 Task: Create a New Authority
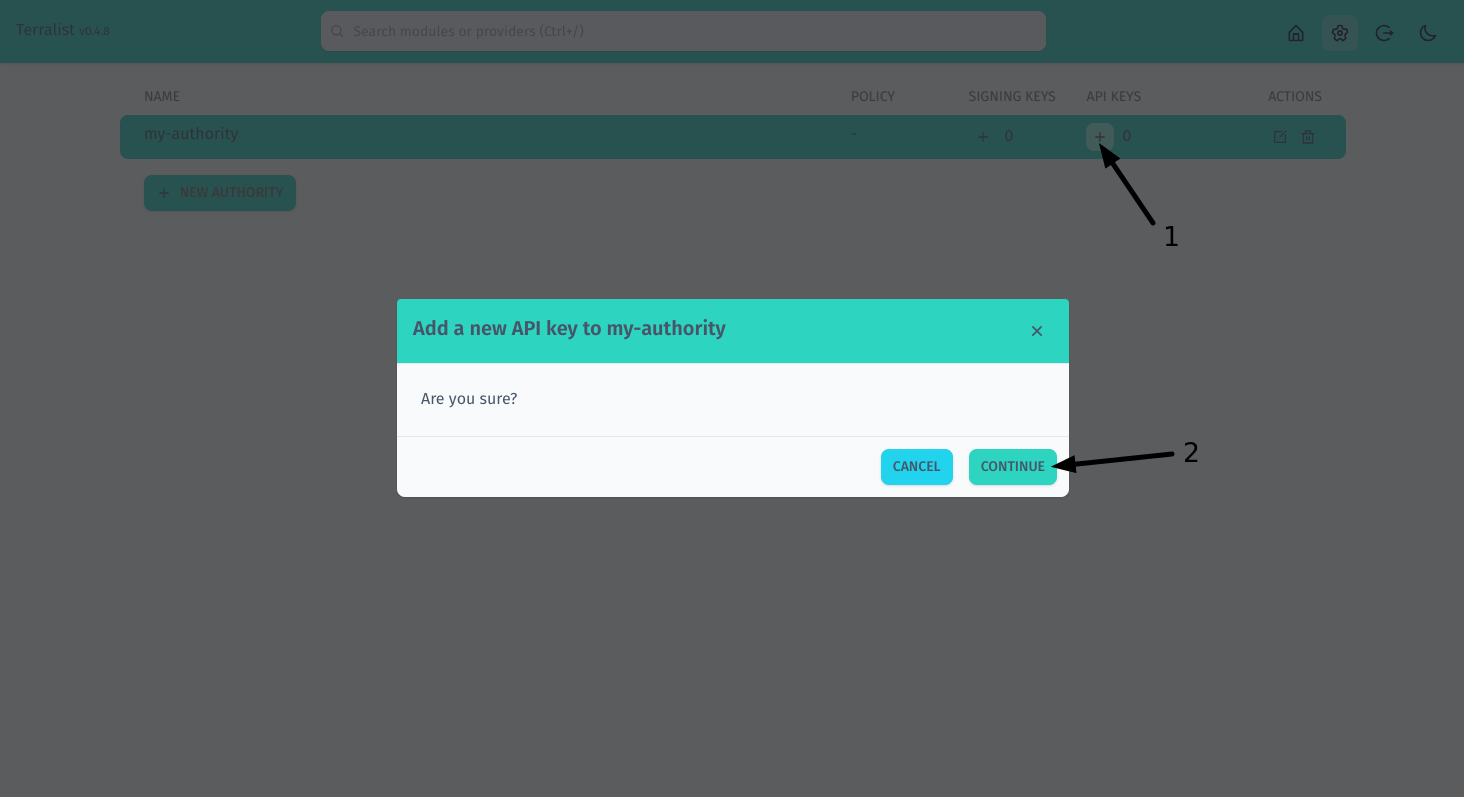coord(220,193)
